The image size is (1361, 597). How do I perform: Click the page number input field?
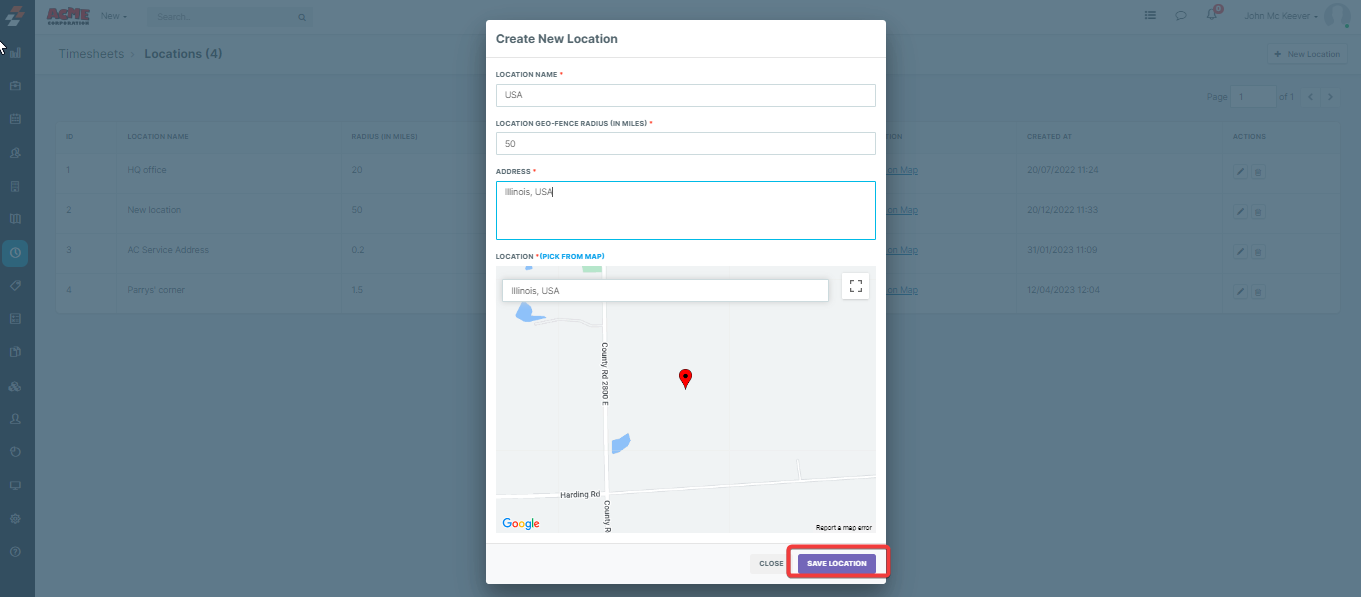tap(1254, 97)
